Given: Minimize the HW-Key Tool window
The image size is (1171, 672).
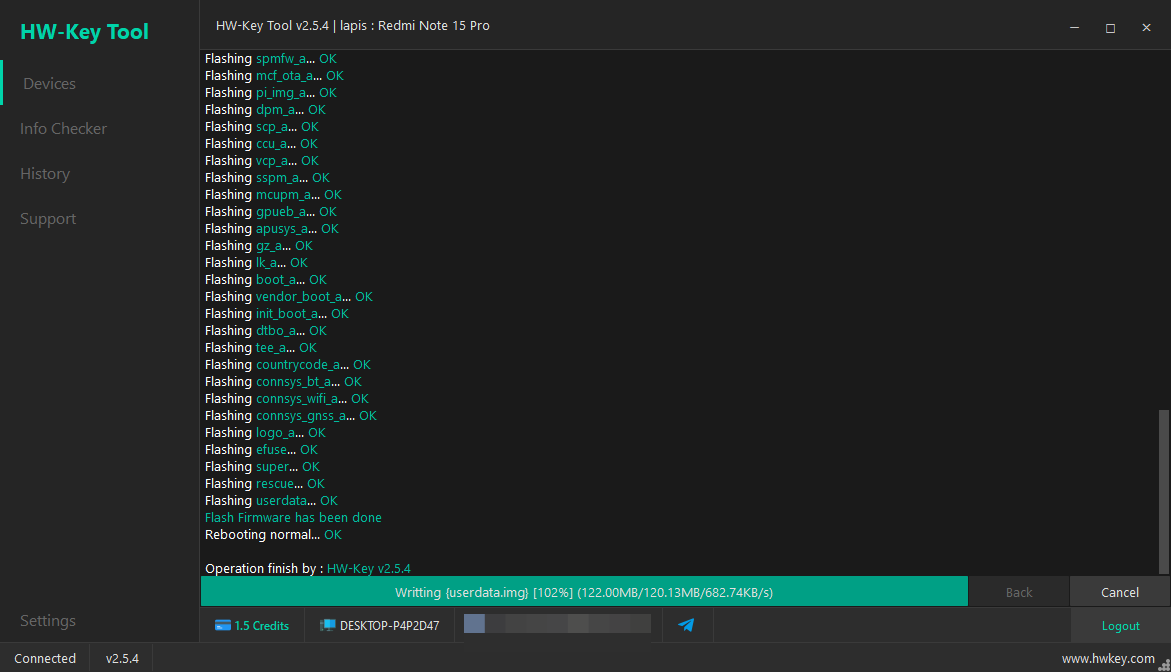Looking at the screenshot, I should [1075, 28].
